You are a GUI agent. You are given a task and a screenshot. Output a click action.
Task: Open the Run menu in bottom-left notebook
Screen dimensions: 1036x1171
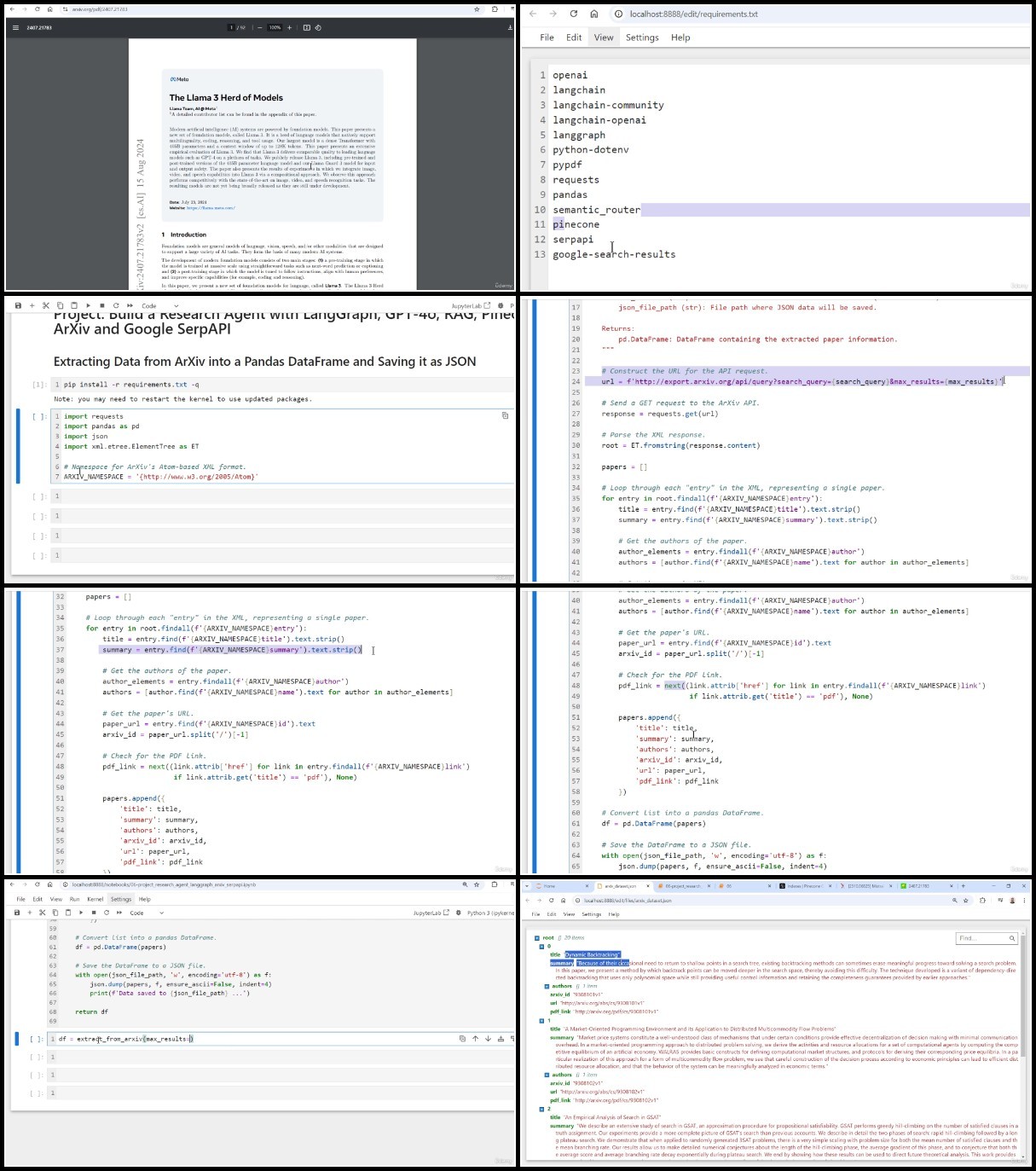(74, 899)
